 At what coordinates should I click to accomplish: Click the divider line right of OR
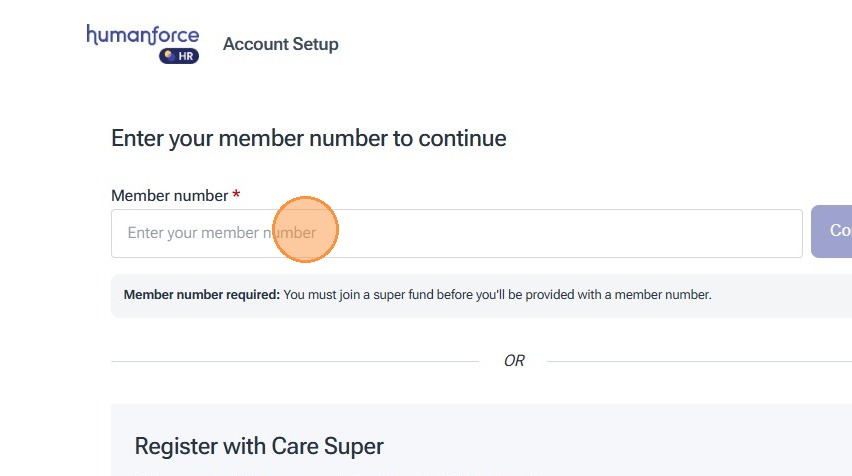[x=700, y=361]
